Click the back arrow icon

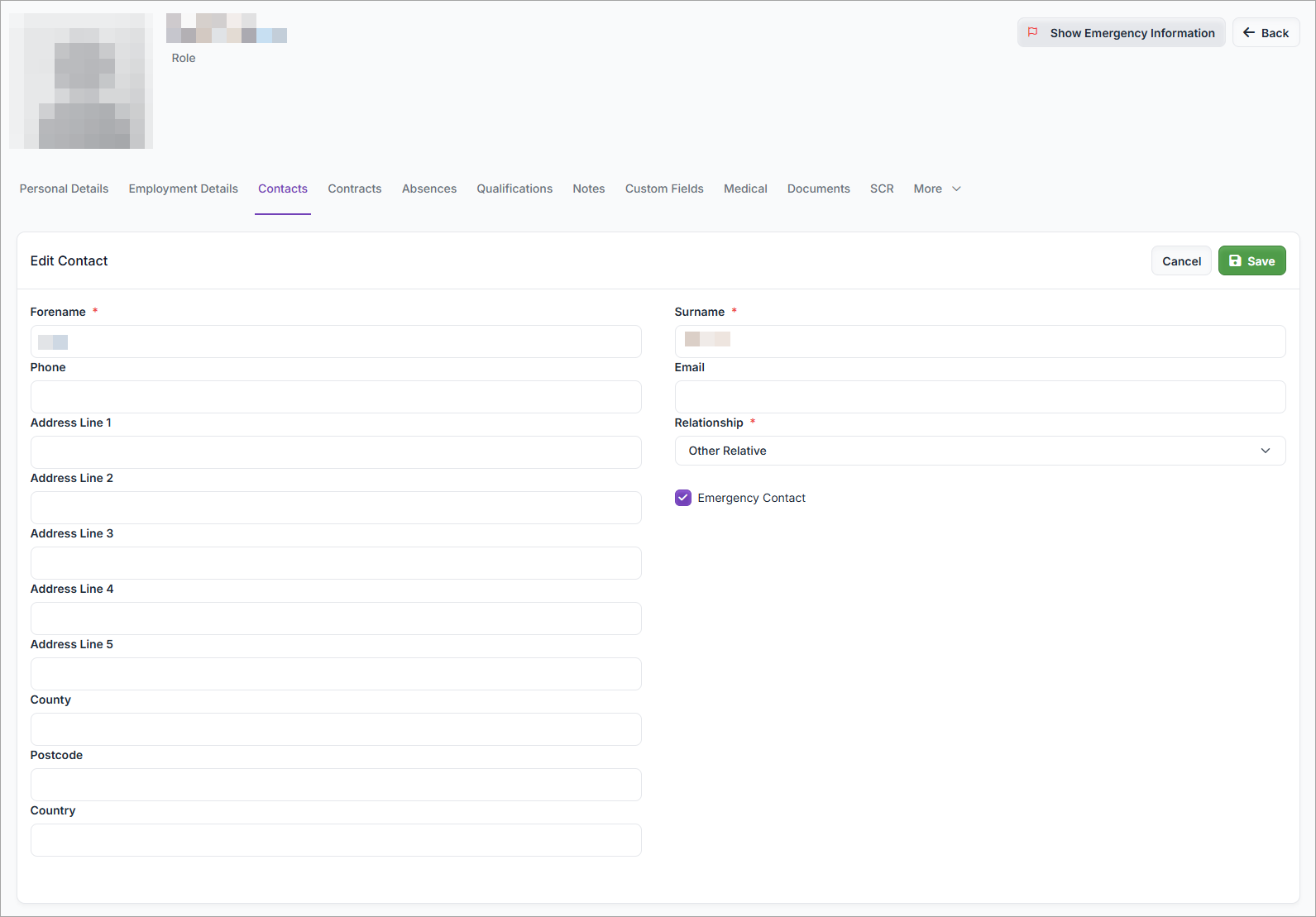pyautogui.click(x=1249, y=32)
